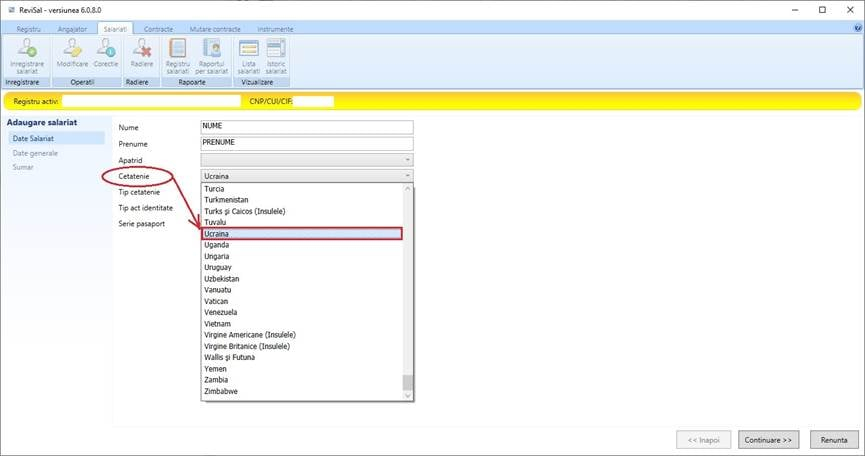Focus the Prenume input field

pos(307,143)
